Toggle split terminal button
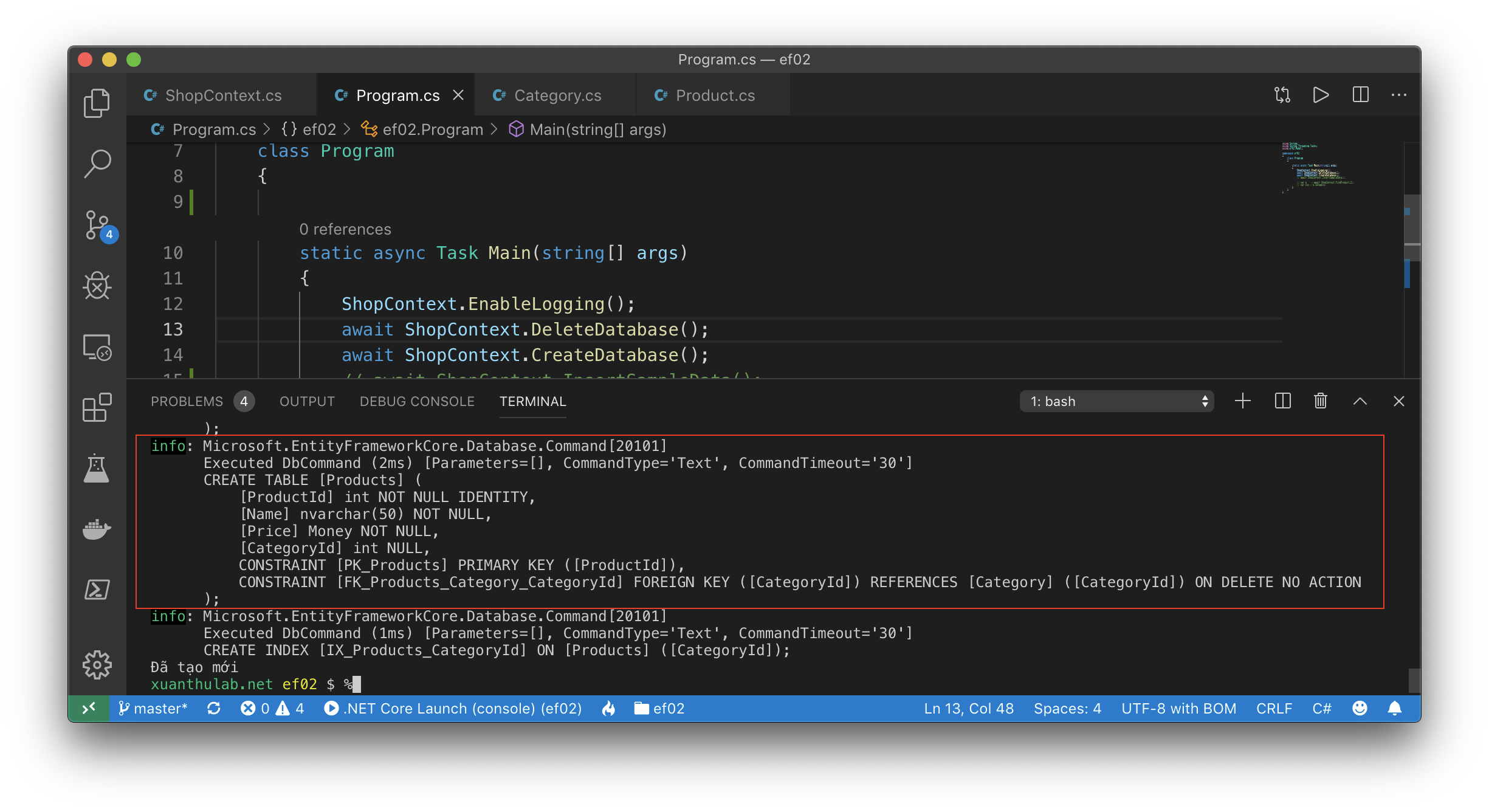 click(1282, 401)
